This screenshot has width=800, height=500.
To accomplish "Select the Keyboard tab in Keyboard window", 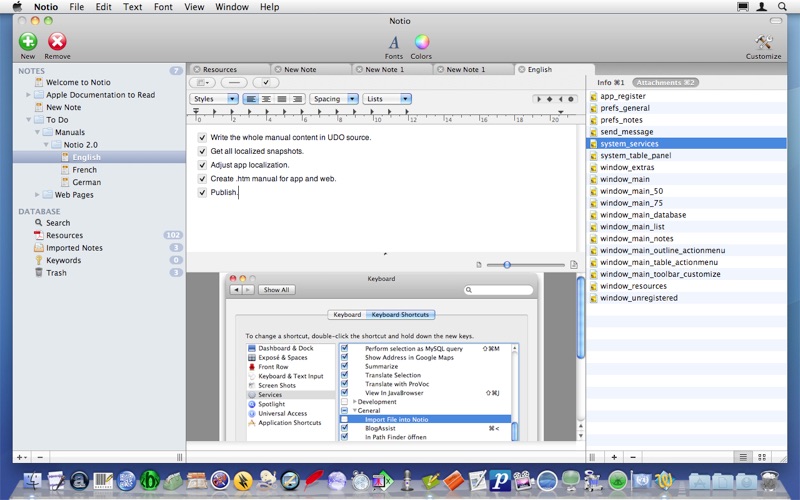I will click(x=347, y=315).
